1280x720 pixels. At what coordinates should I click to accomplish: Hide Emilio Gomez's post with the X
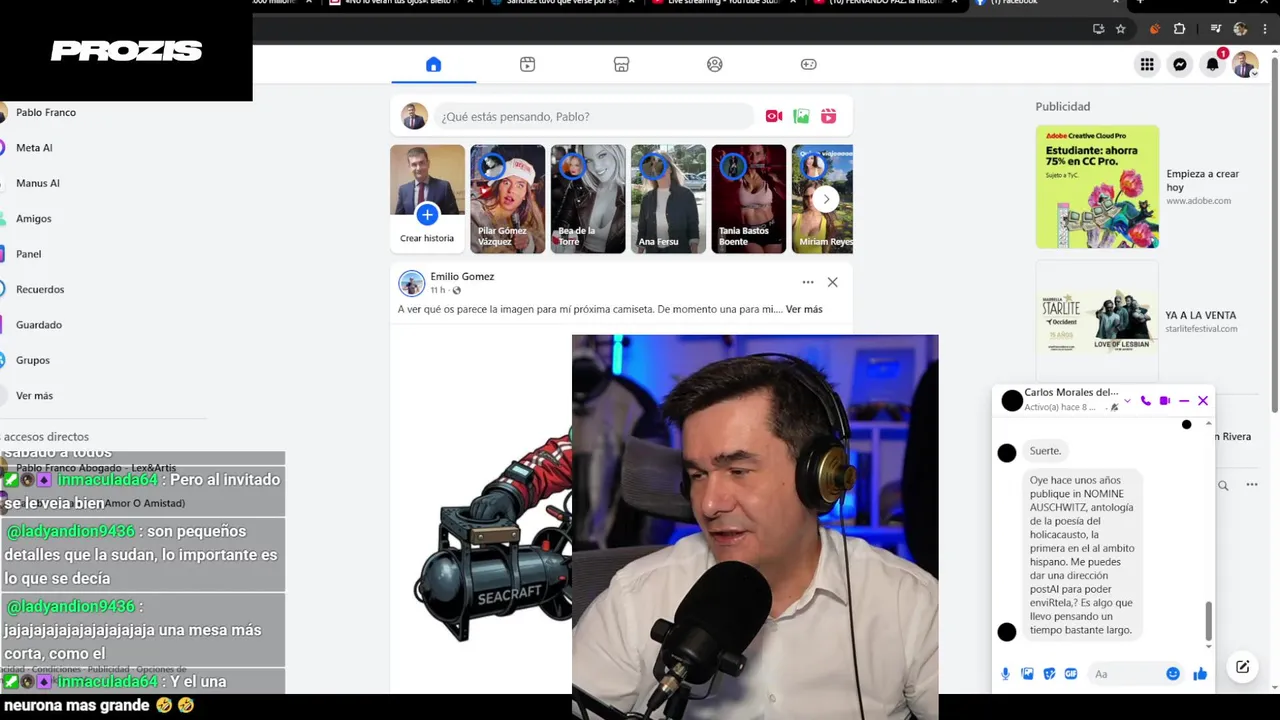coord(832,282)
